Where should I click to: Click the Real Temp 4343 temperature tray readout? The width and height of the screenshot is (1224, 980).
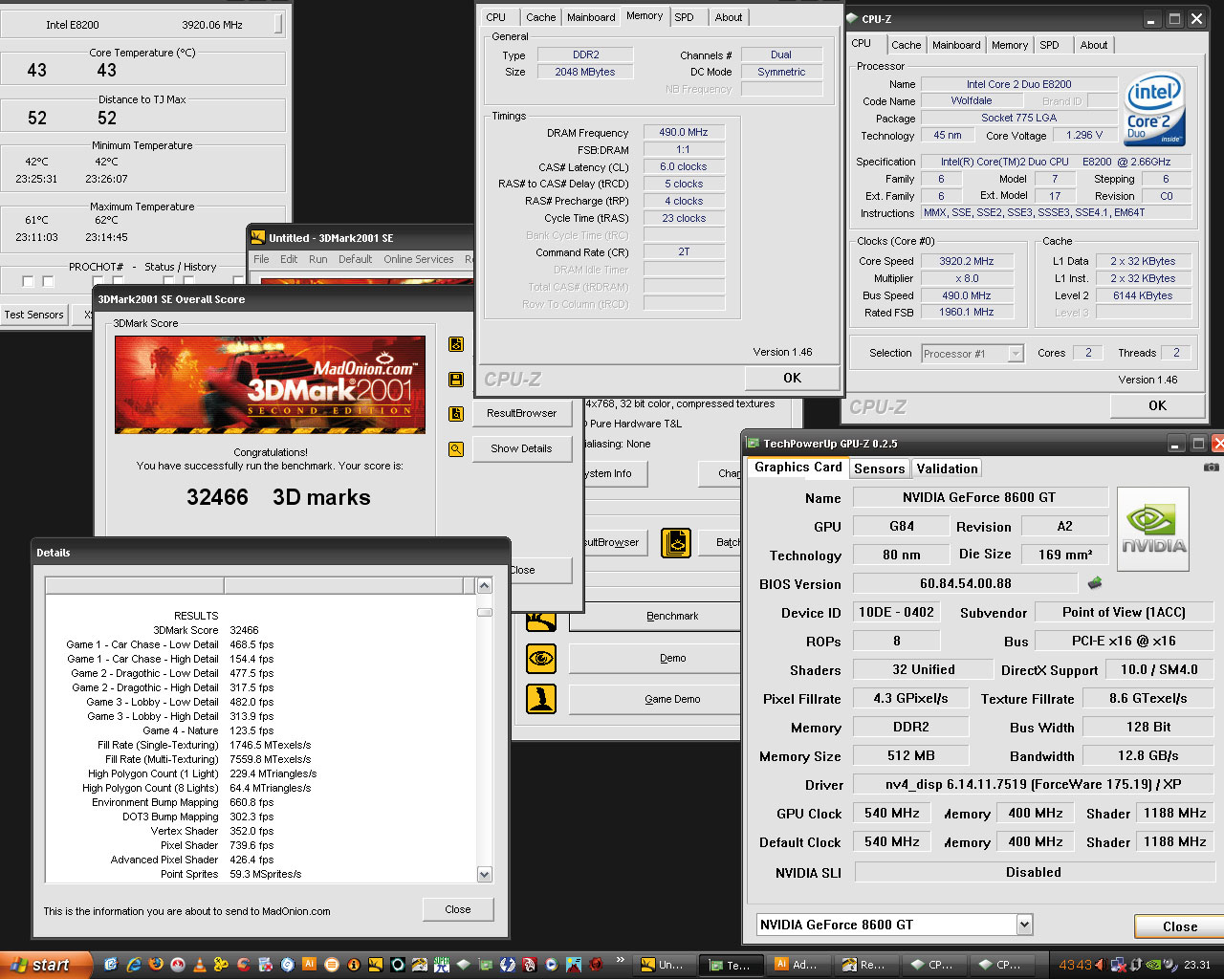pyautogui.click(x=1075, y=965)
